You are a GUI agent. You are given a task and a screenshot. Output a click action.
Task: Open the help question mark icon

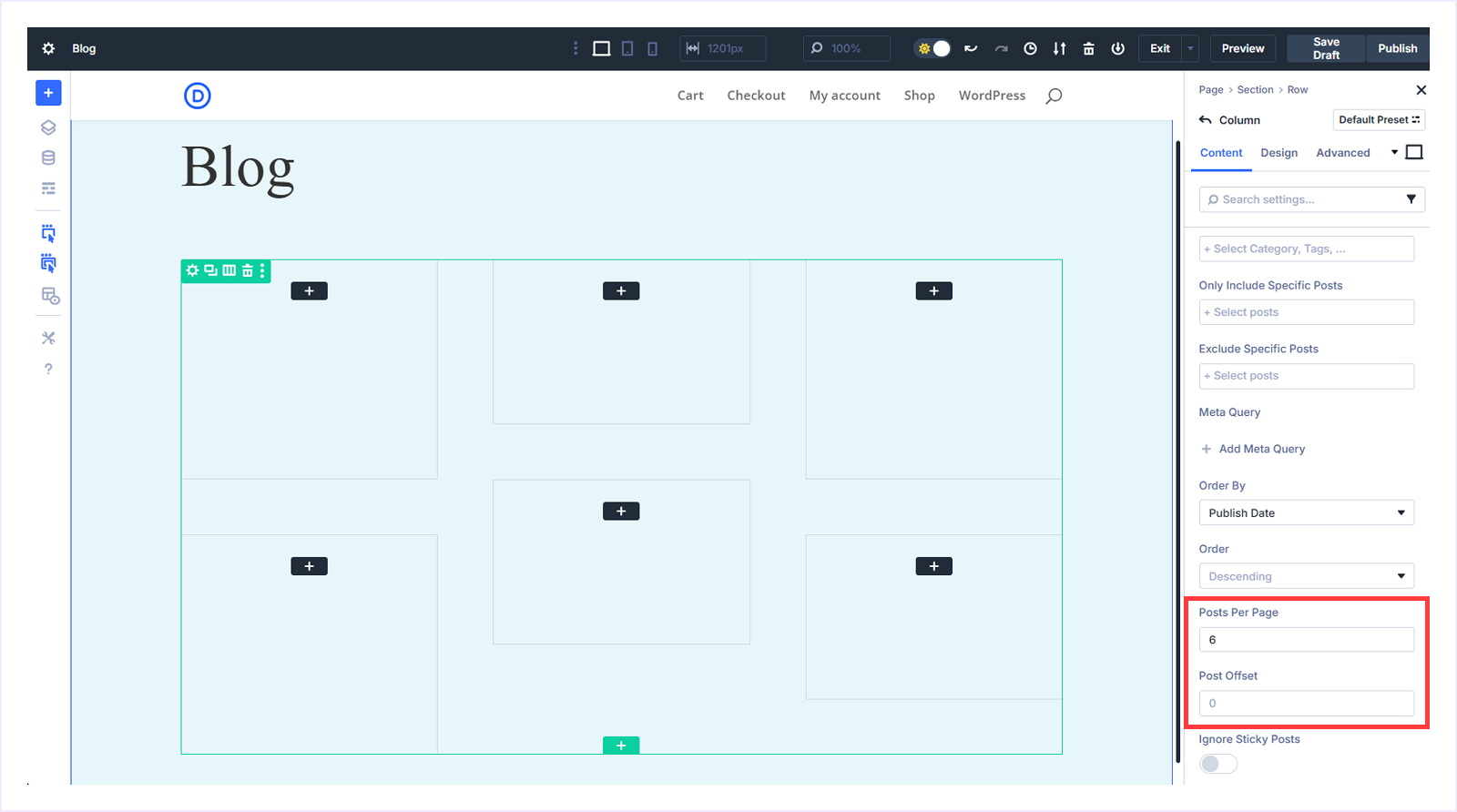point(48,369)
